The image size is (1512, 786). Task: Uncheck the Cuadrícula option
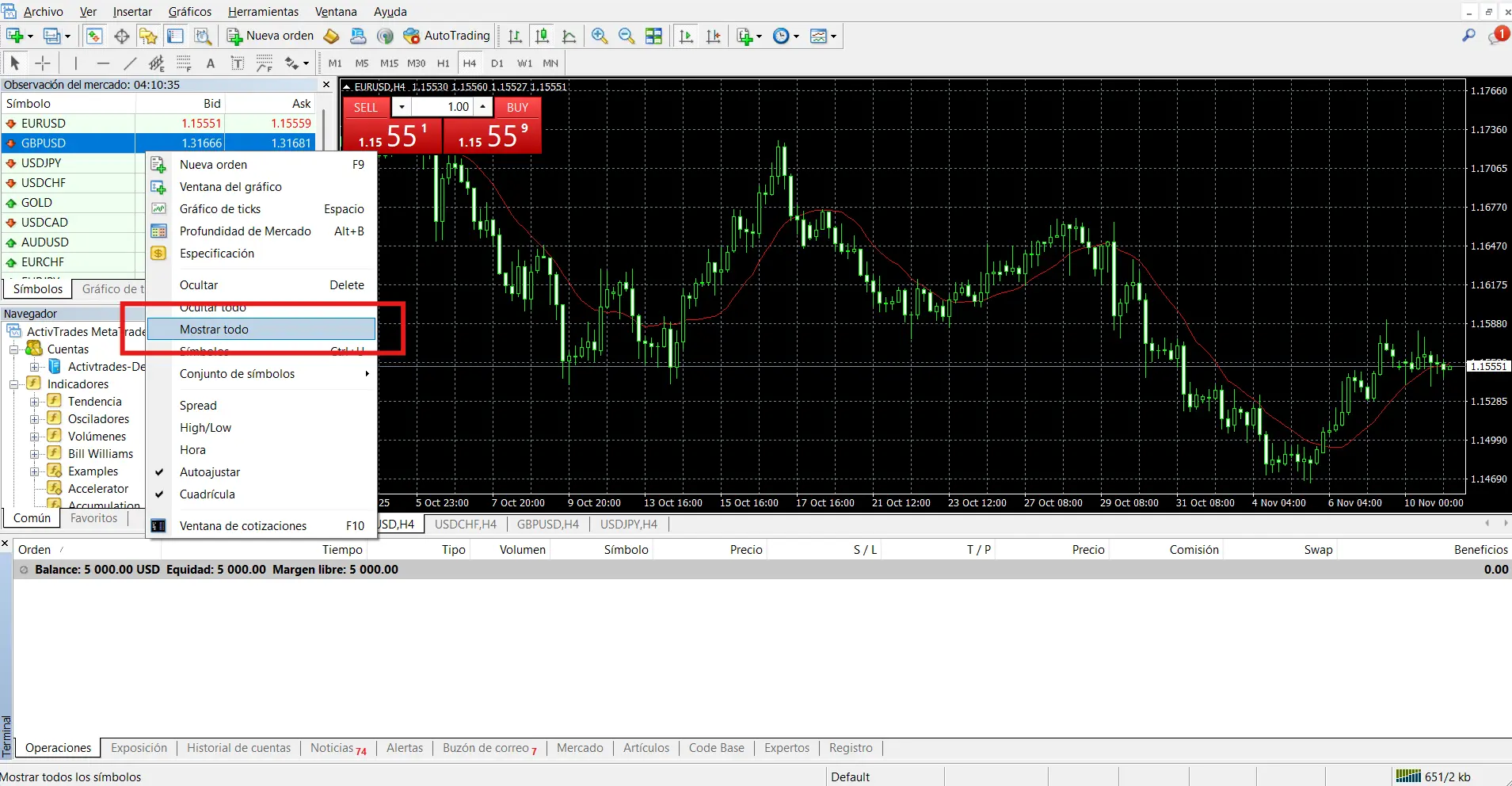pos(208,494)
